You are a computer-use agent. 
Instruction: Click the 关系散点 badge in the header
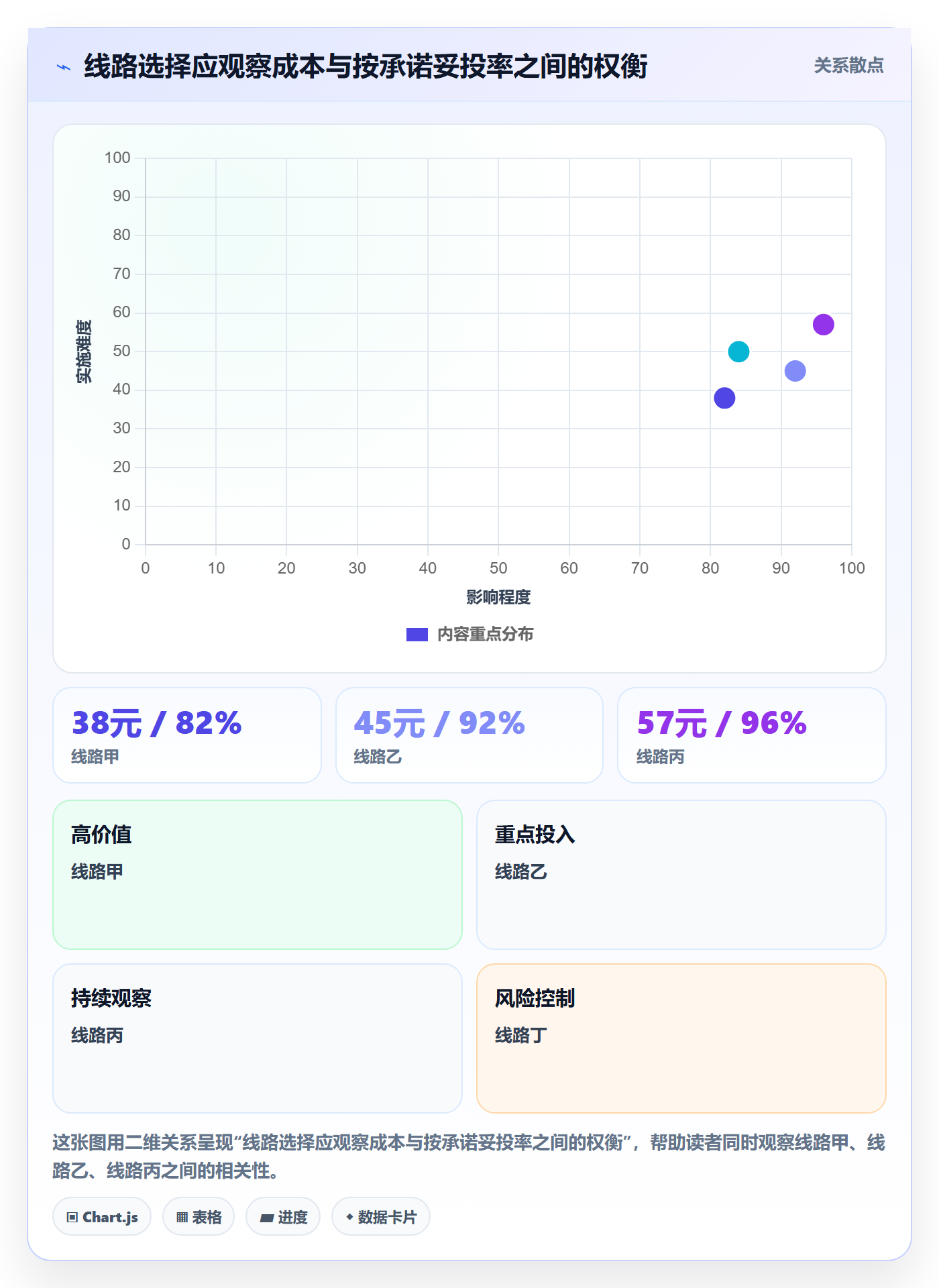(848, 66)
